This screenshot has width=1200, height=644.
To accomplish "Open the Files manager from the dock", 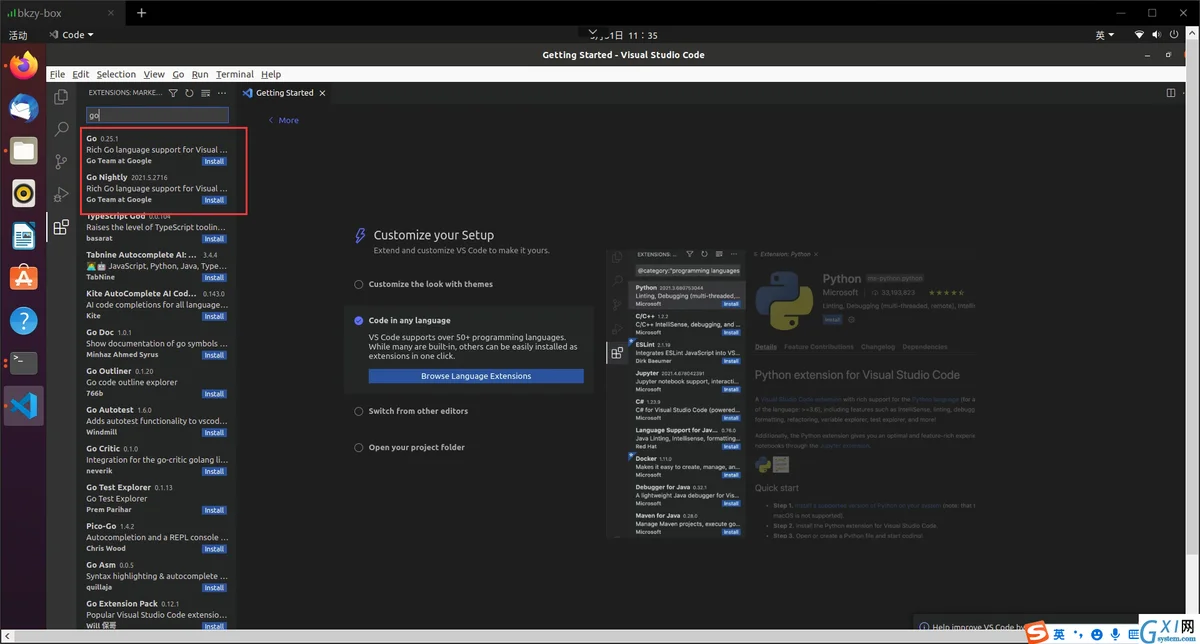I will pos(24,152).
